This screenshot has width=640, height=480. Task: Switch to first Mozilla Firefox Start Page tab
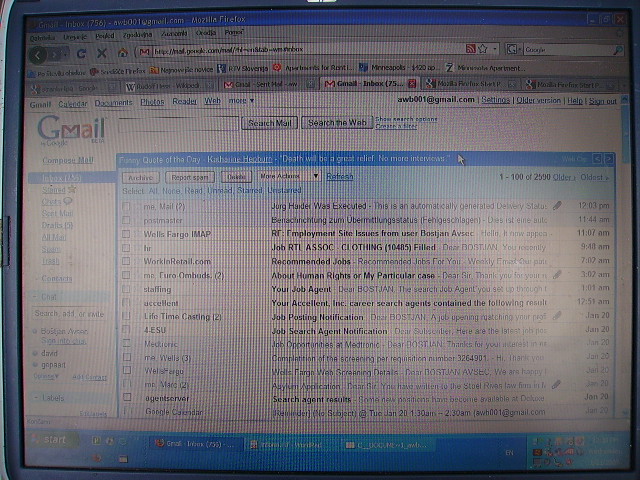470,84
